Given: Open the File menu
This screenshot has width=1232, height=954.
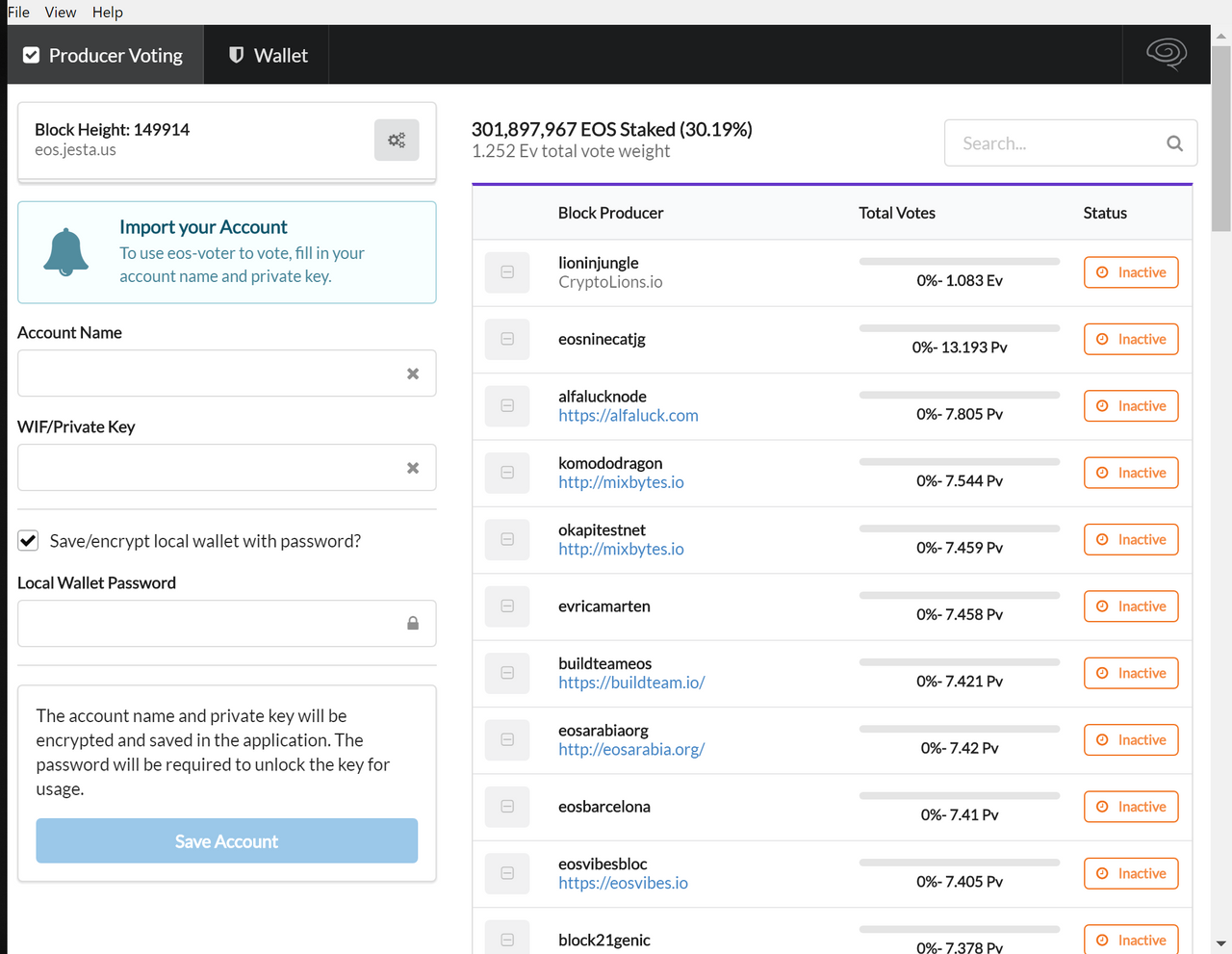Looking at the screenshot, I should click(18, 13).
